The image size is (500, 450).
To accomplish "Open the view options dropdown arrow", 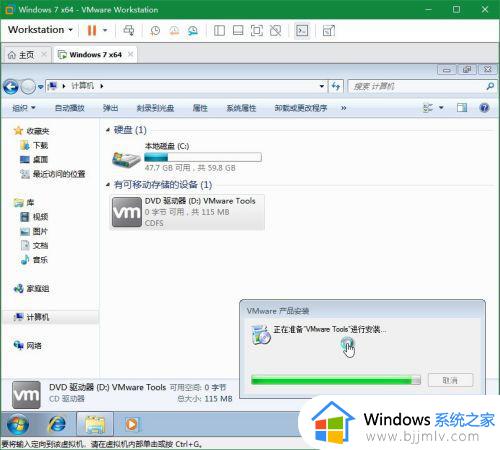I will point(441,108).
